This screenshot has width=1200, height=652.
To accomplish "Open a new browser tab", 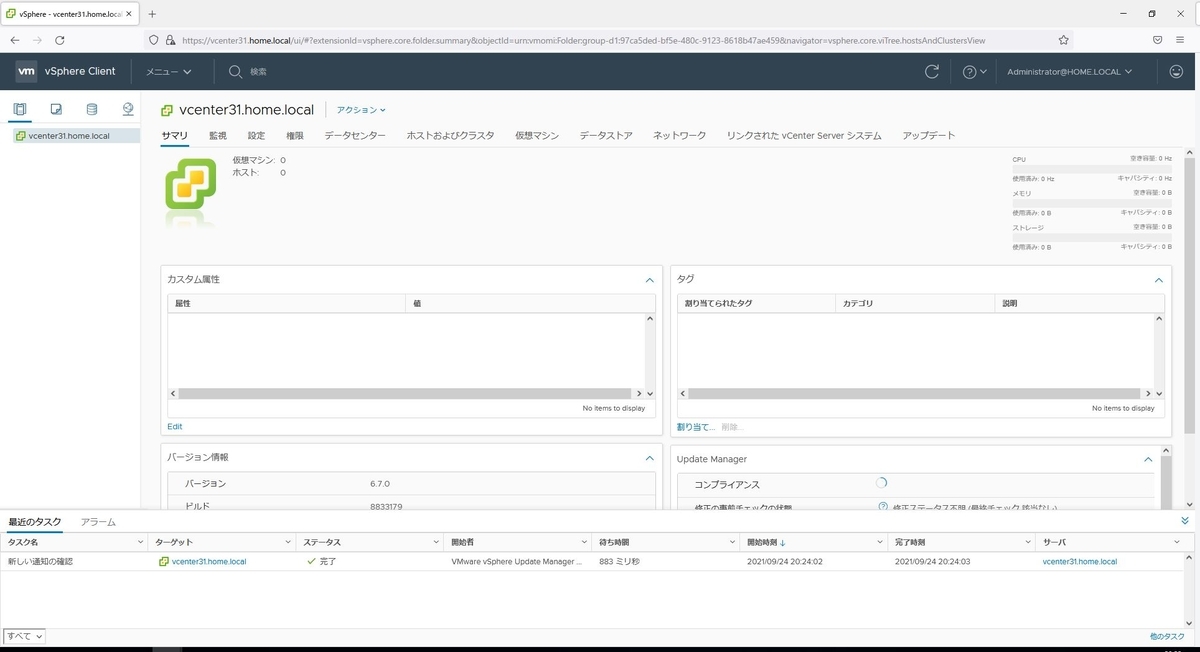I will 152,14.
